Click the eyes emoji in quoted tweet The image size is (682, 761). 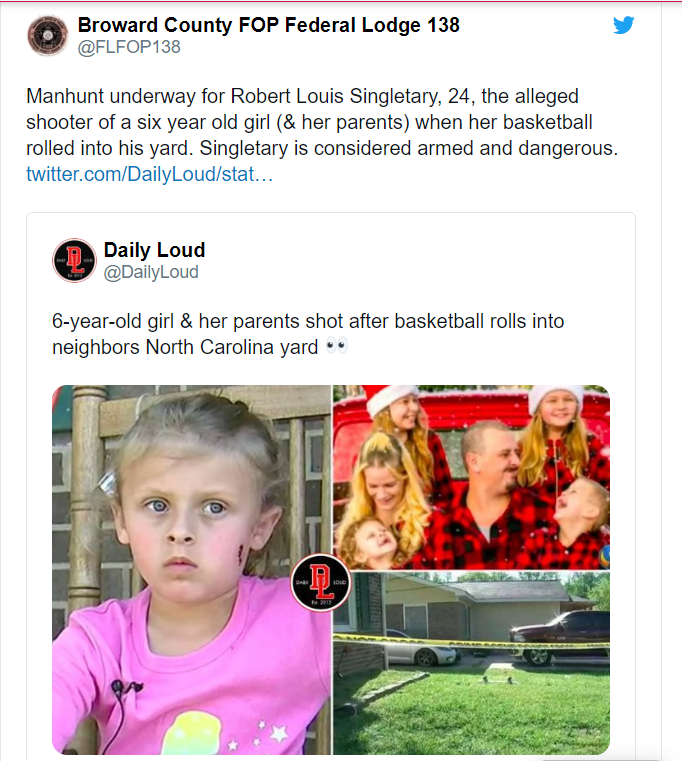(x=336, y=347)
